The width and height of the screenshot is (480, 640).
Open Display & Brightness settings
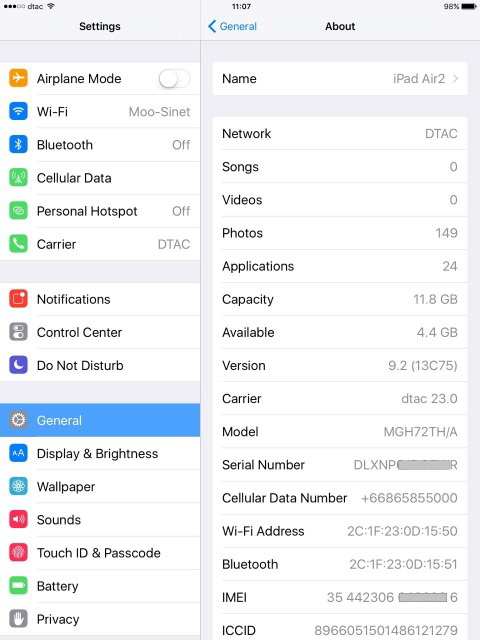[x=100, y=453]
